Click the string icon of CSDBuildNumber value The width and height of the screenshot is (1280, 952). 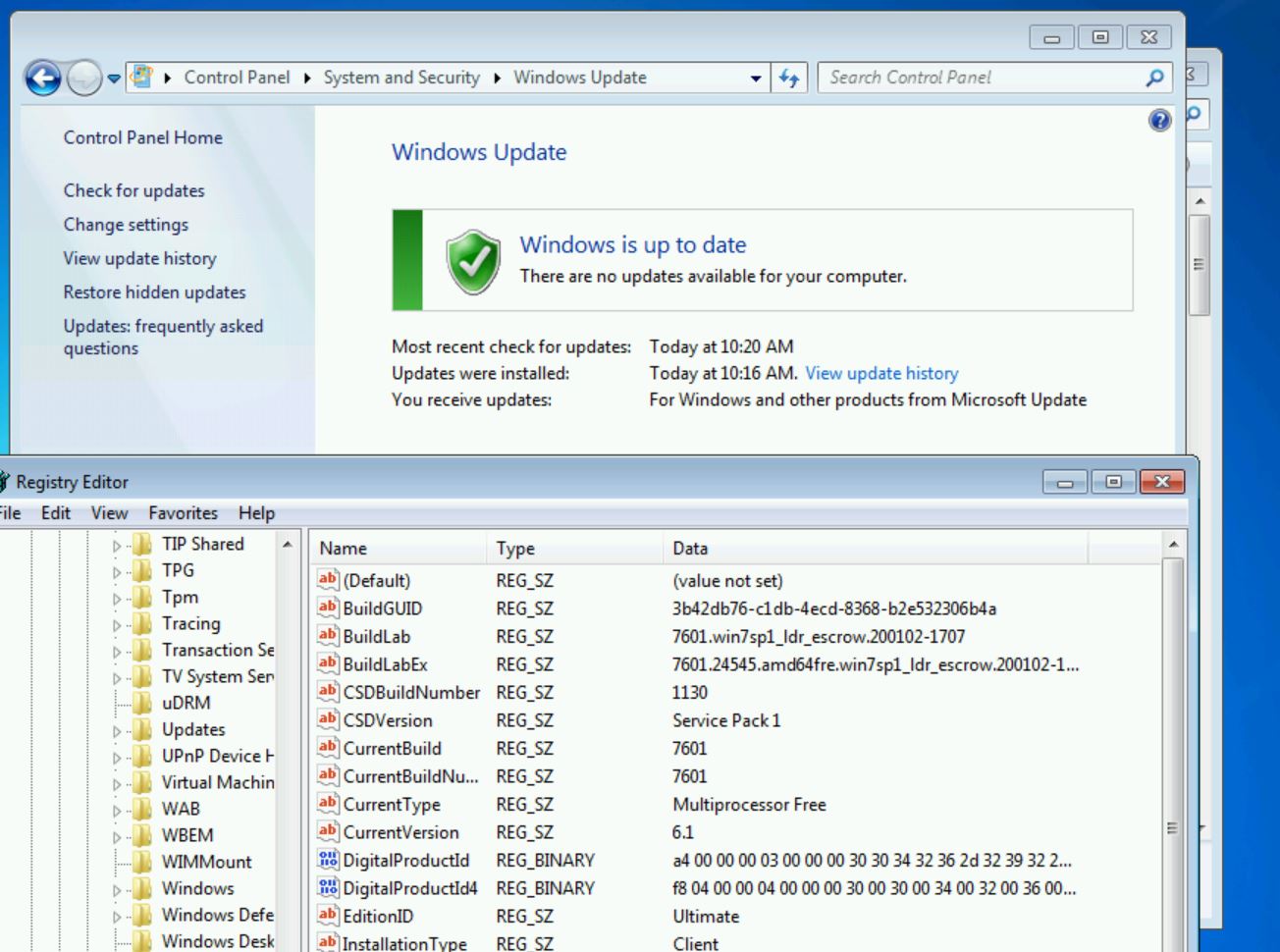[x=328, y=692]
